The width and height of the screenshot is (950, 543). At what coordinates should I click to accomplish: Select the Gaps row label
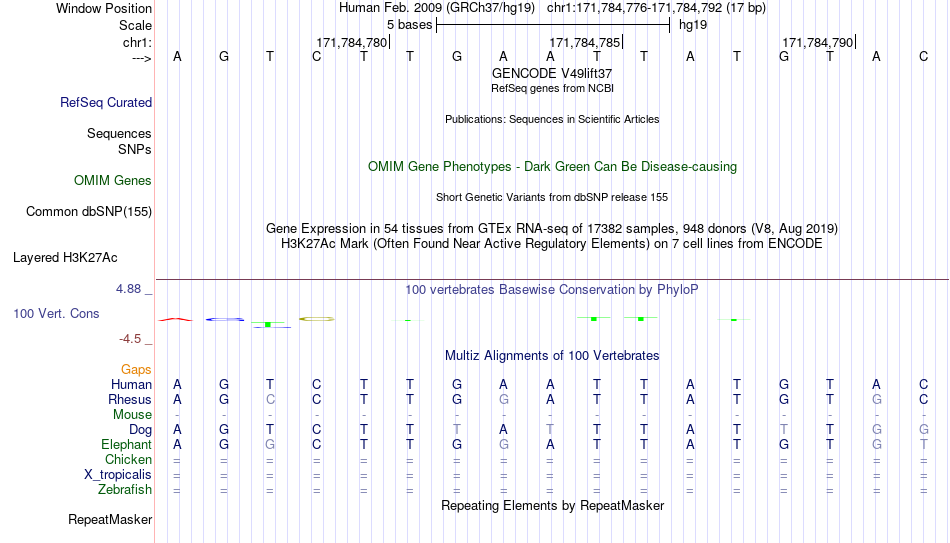tap(136, 370)
